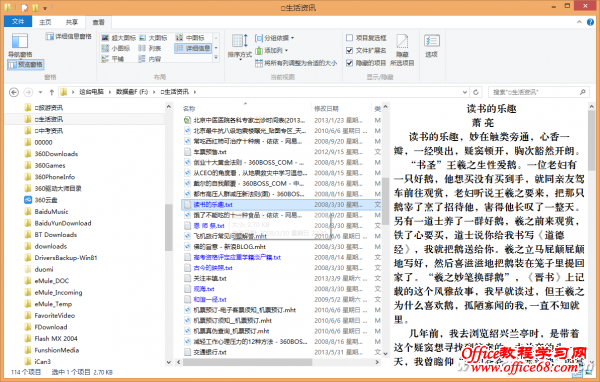
Task: Select the BT Downloads folder
Action: (55, 235)
